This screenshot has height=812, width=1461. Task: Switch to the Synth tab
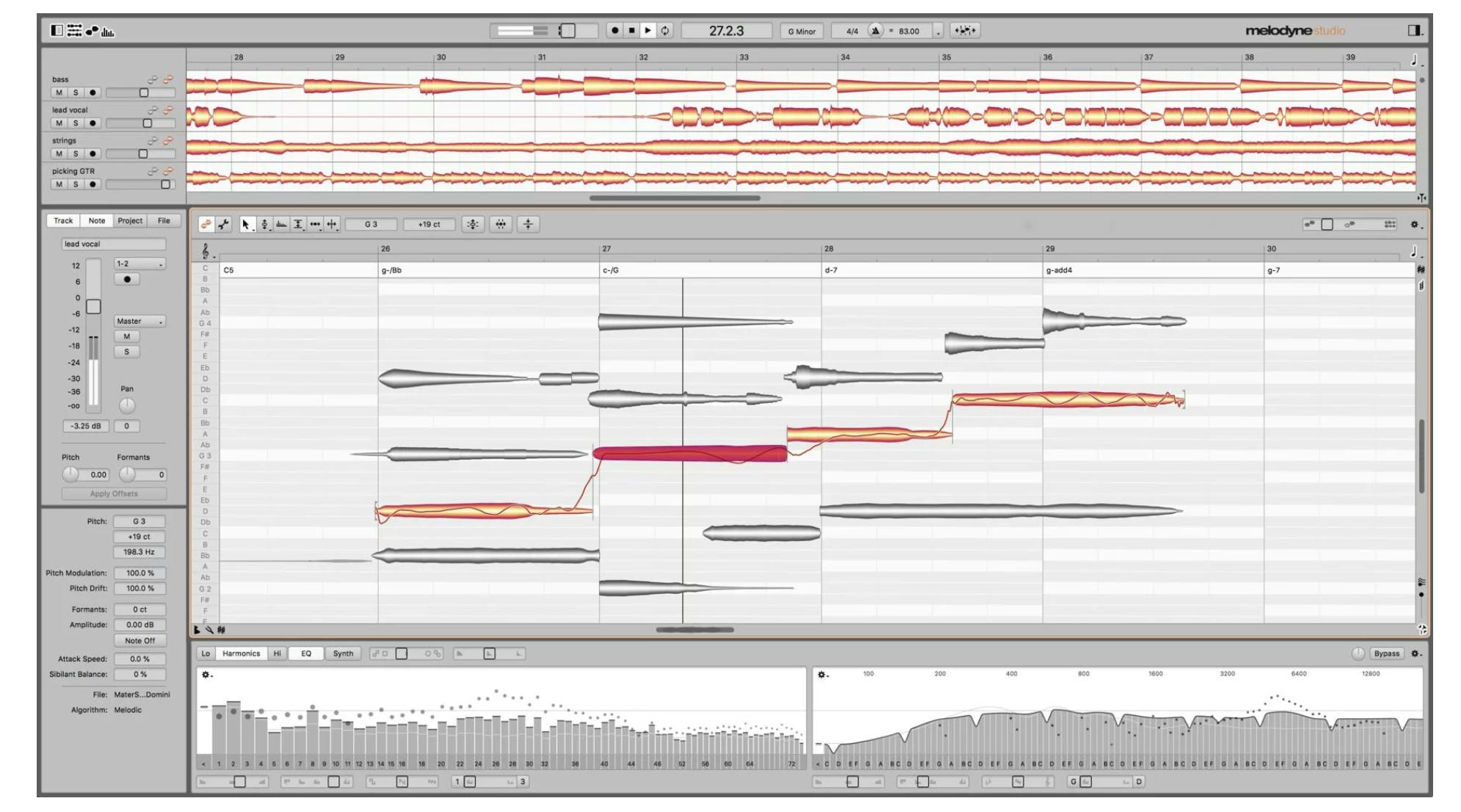point(343,653)
